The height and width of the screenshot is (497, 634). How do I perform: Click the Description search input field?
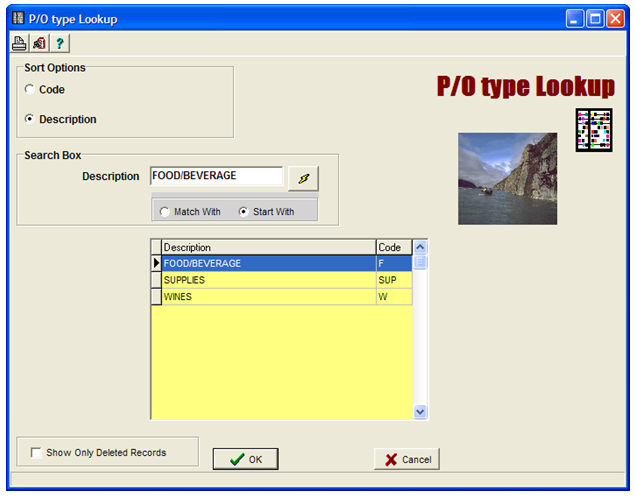(x=216, y=176)
